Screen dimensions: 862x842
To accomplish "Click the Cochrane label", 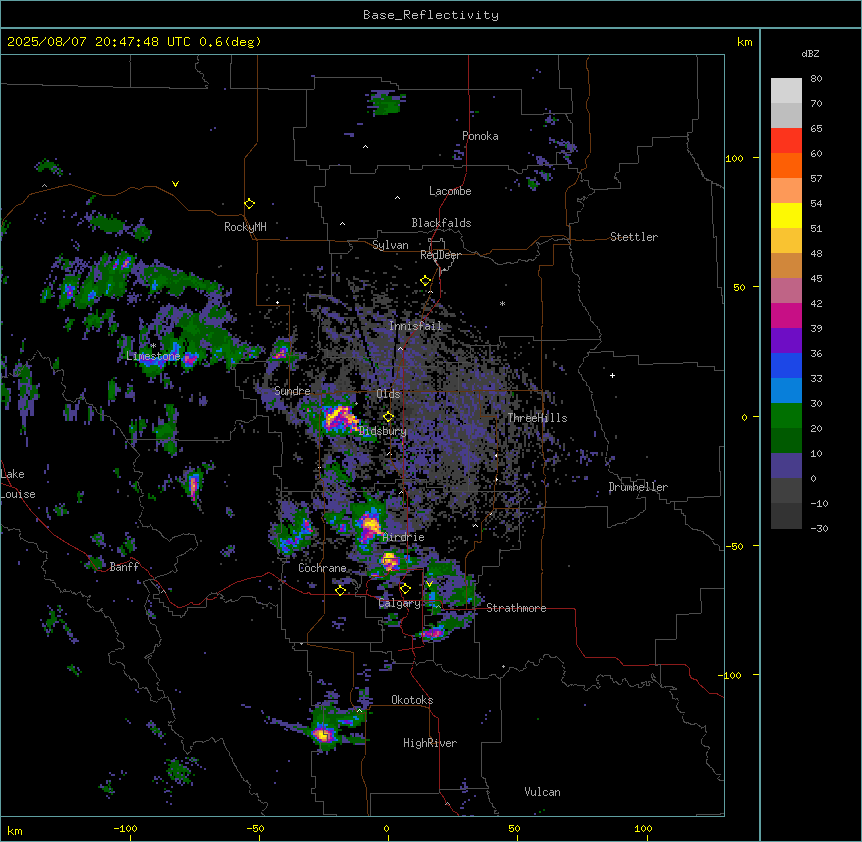I will [x=322, y=568].
